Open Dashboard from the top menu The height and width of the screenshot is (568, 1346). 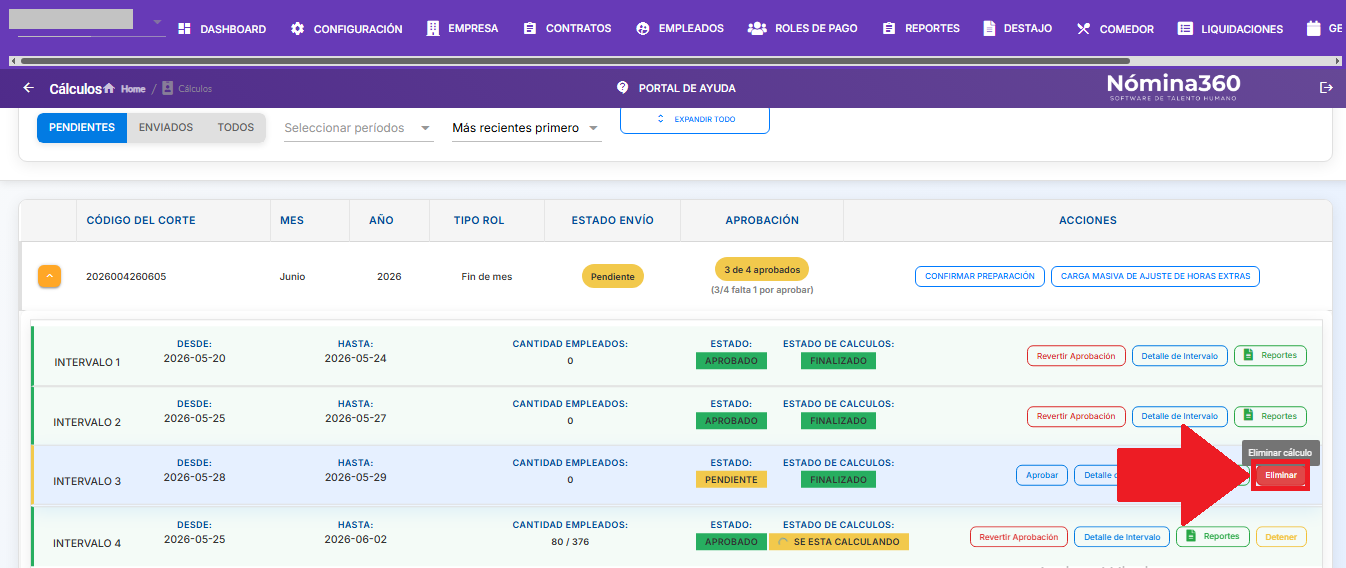[x=221, y=29]
